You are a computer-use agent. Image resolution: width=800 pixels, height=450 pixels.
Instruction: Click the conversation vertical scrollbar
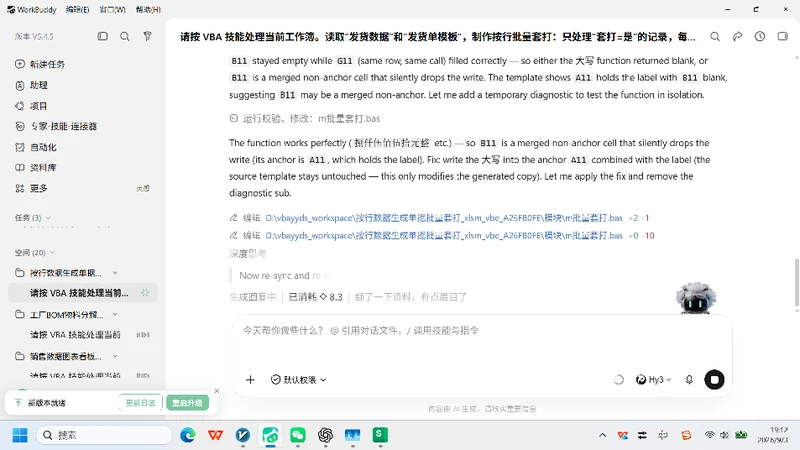click(796, 283)
